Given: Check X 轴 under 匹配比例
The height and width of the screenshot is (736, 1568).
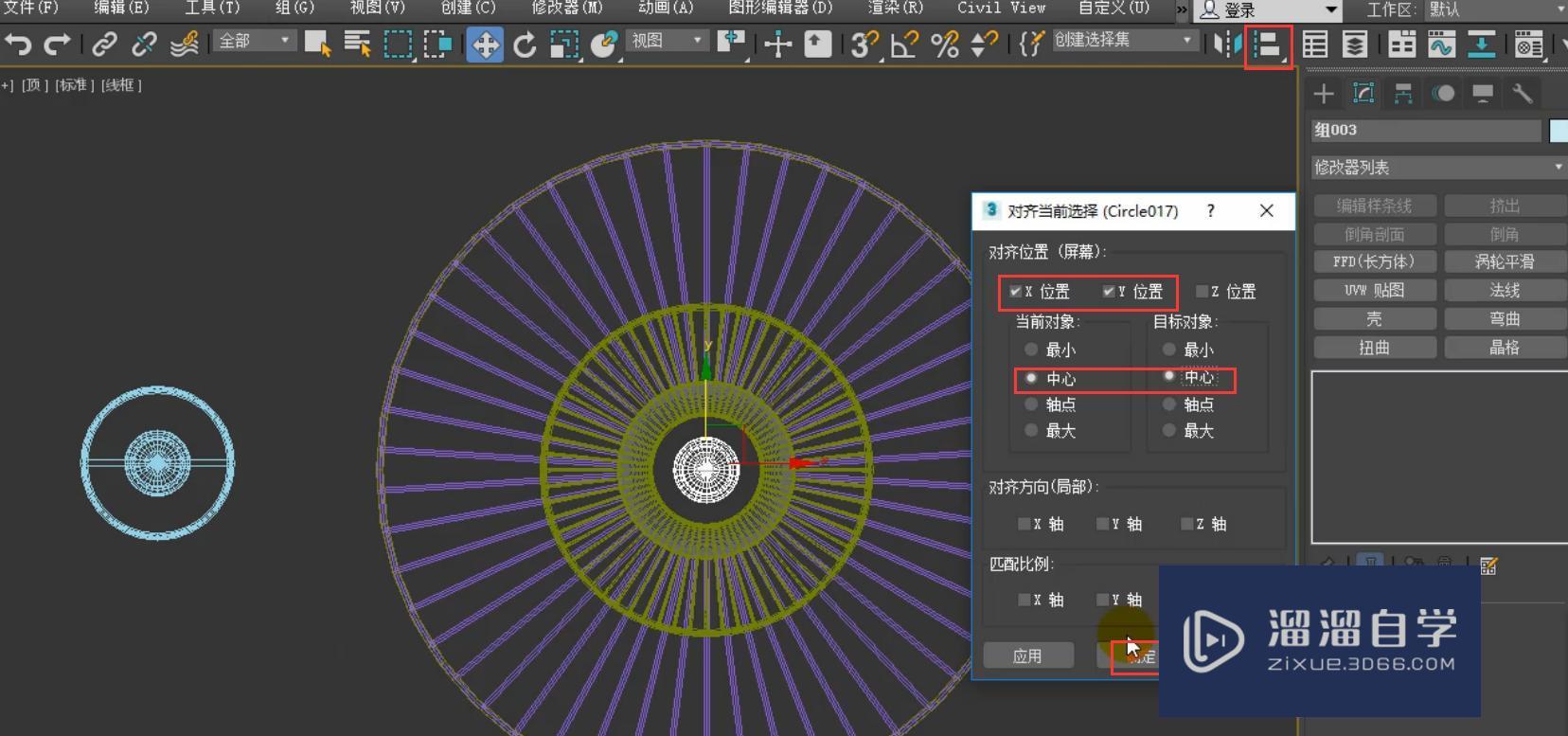Looking at the screenshot, I should tap(1024, 600).
